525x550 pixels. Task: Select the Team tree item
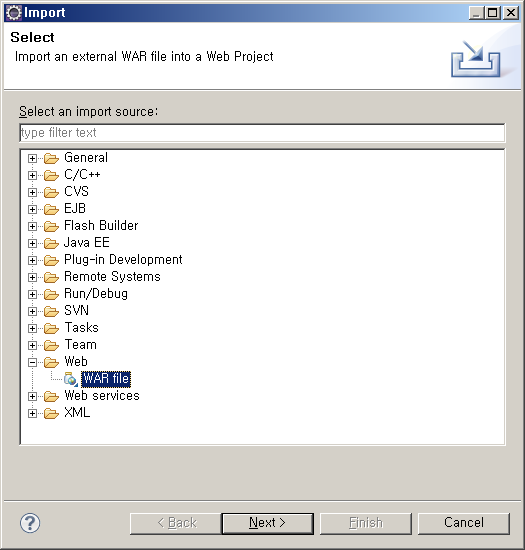[81, 345]
